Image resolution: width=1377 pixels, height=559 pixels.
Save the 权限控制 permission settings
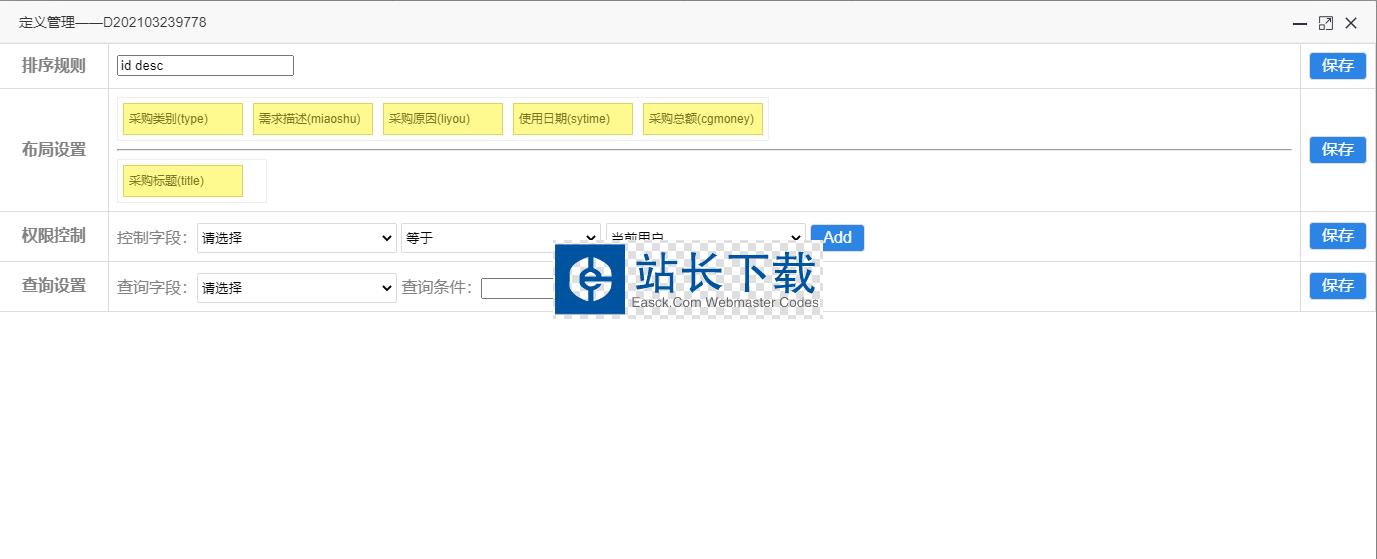point(1337,236)
